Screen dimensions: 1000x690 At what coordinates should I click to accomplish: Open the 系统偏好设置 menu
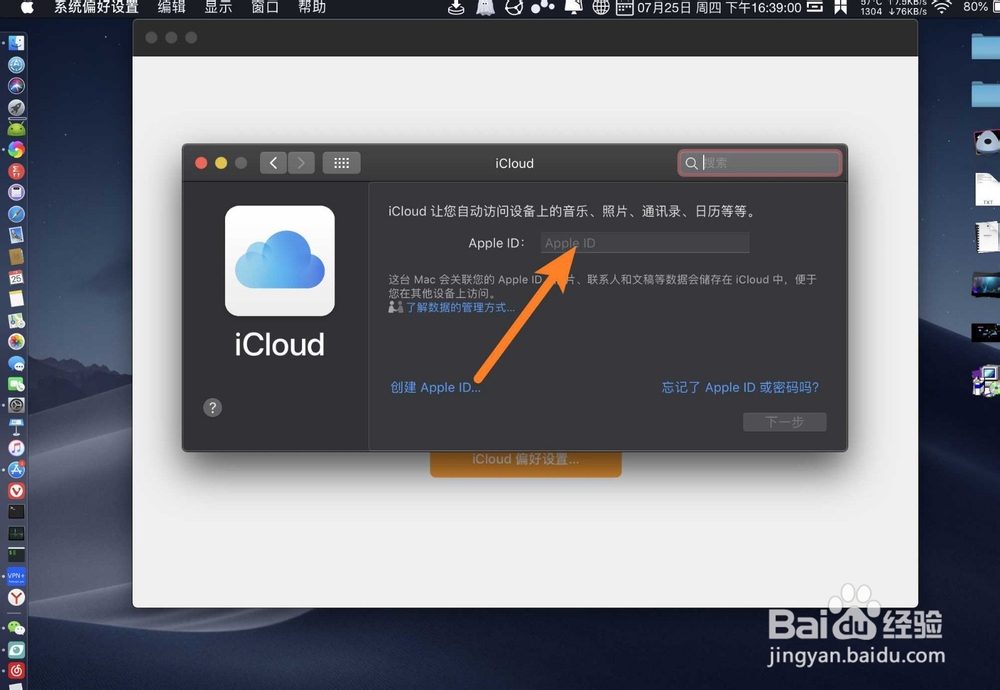96,7
